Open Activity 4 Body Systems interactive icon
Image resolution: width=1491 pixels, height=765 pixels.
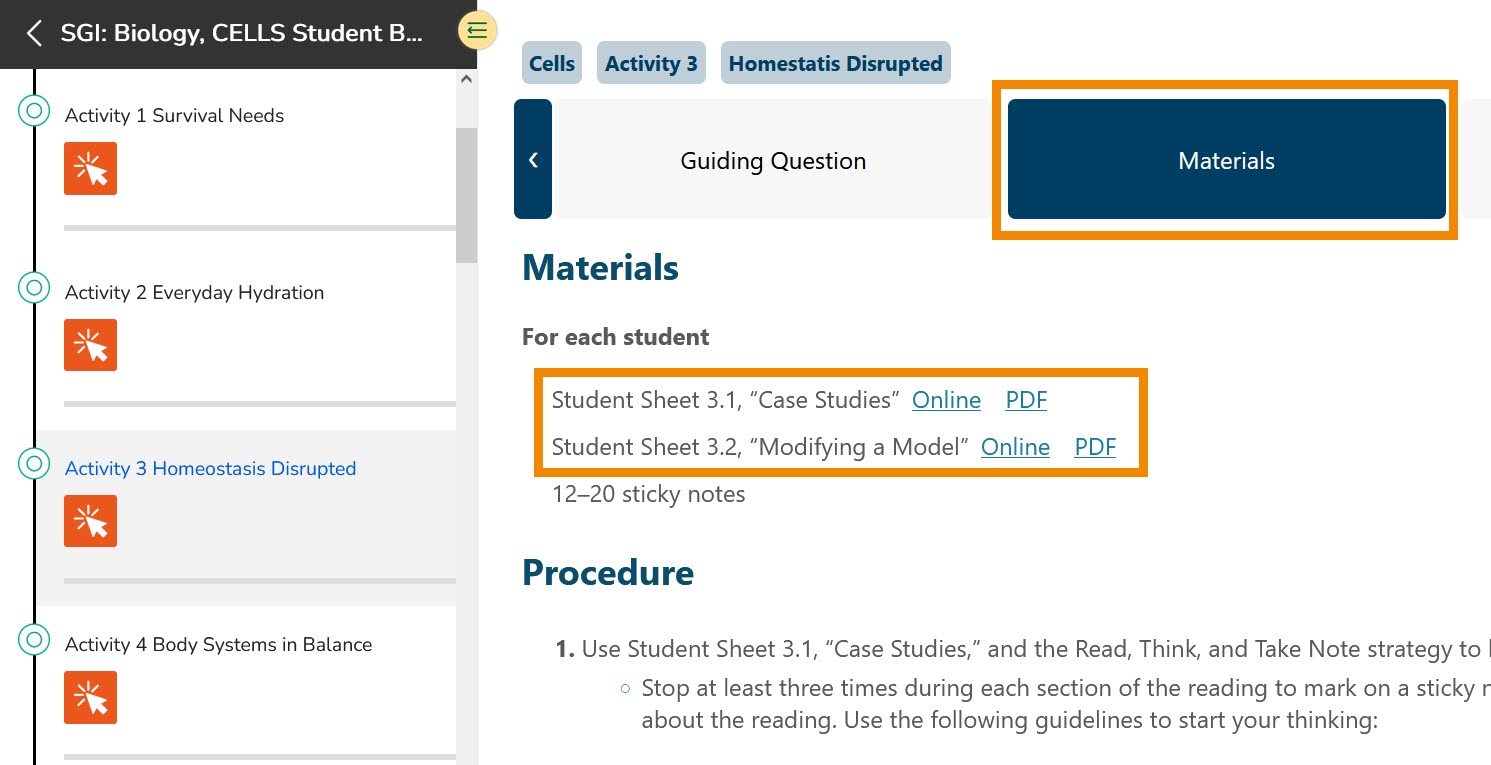90,697
